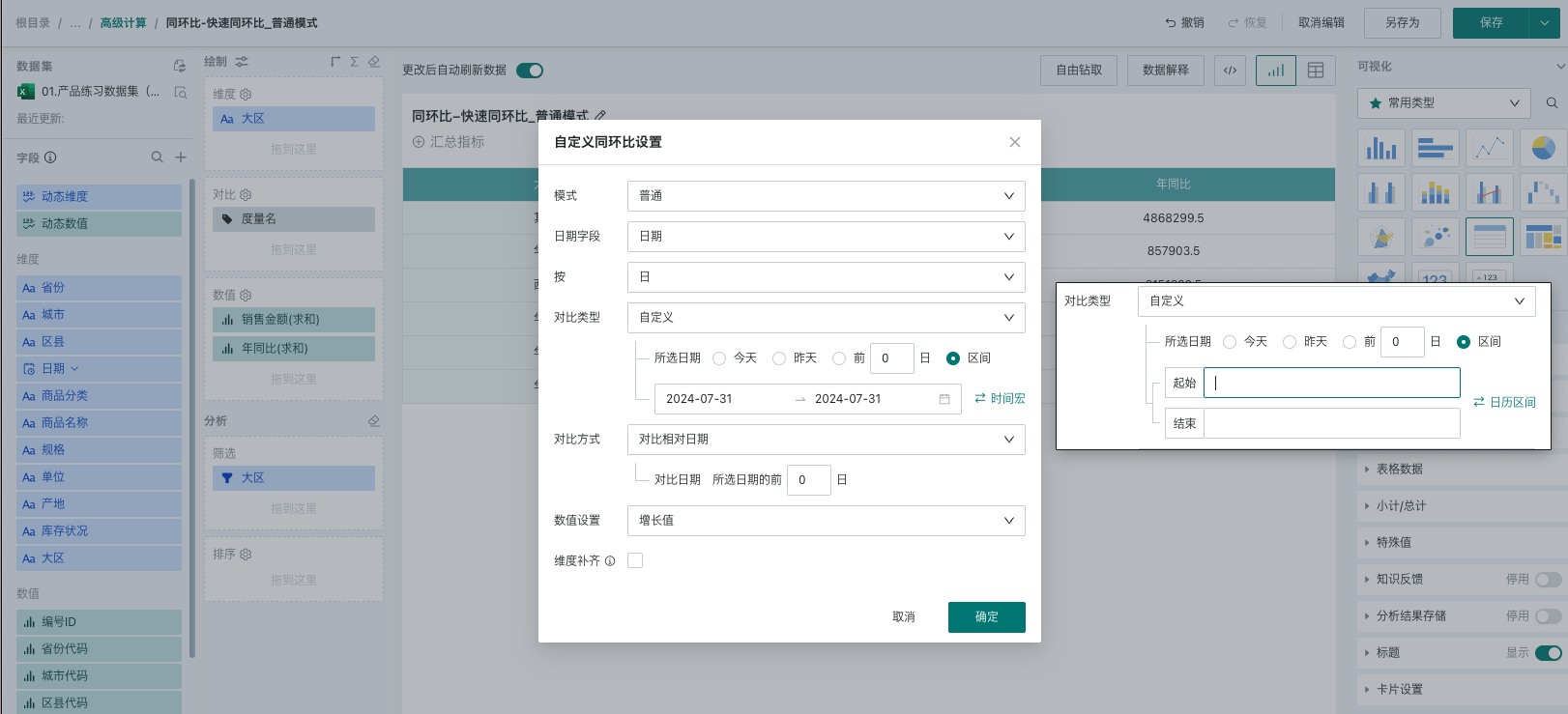Select the 前 radio in the dialog

[839, 358]
